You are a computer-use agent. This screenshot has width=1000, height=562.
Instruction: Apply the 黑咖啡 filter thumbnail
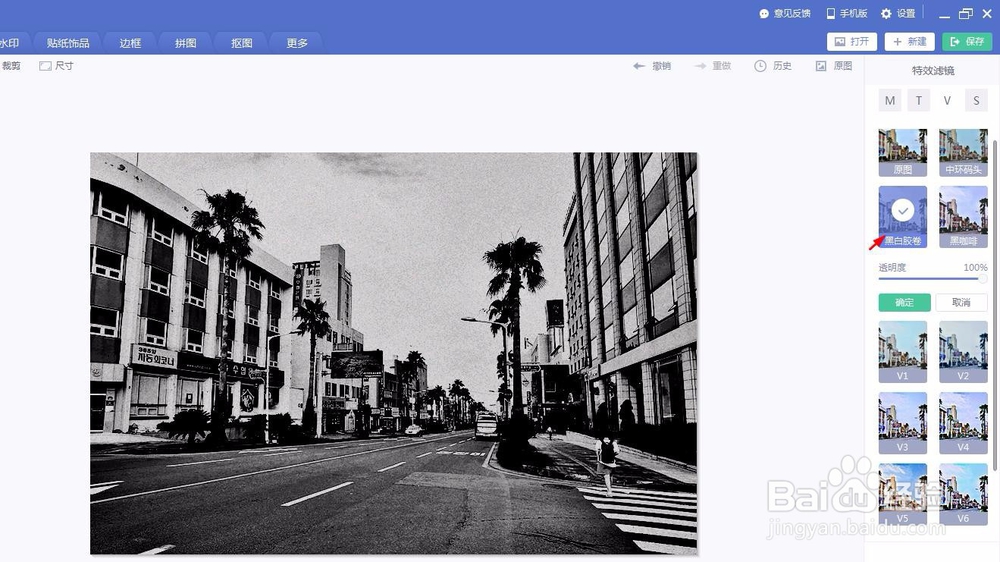(963, 217)
